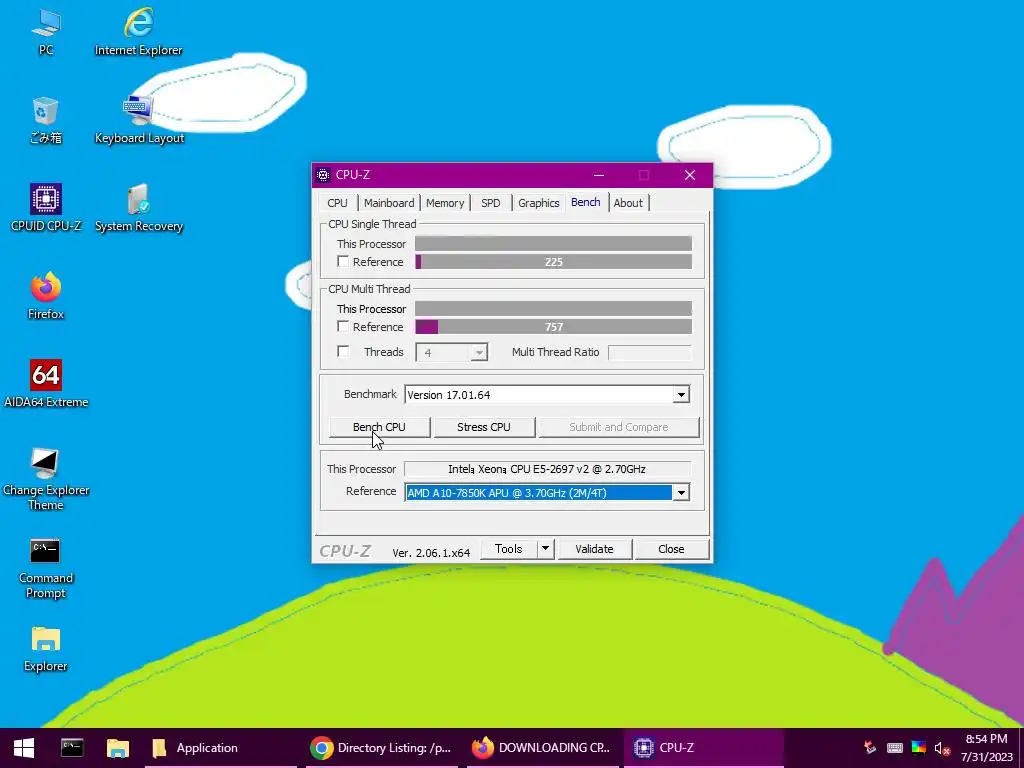Viewport: 1024px width, 768px height.
Task: Open File Explorer from the taskbar
Action: (x=118, y=748)
